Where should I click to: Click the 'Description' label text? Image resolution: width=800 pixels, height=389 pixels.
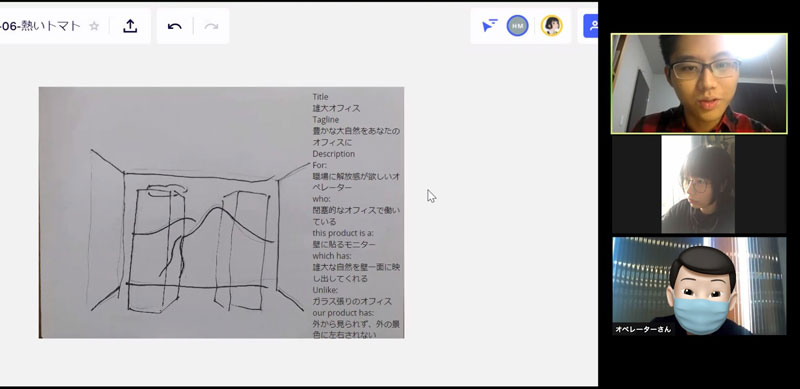click(x=334, y=154)
